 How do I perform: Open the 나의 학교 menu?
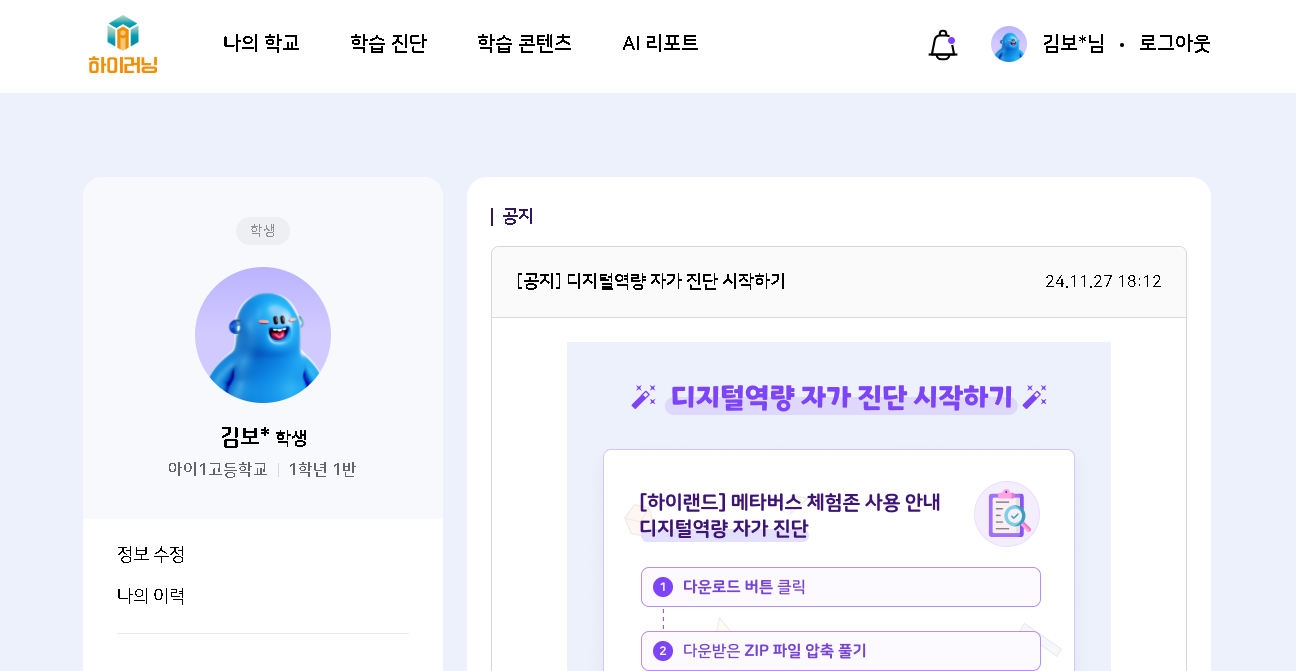(261, 44)
